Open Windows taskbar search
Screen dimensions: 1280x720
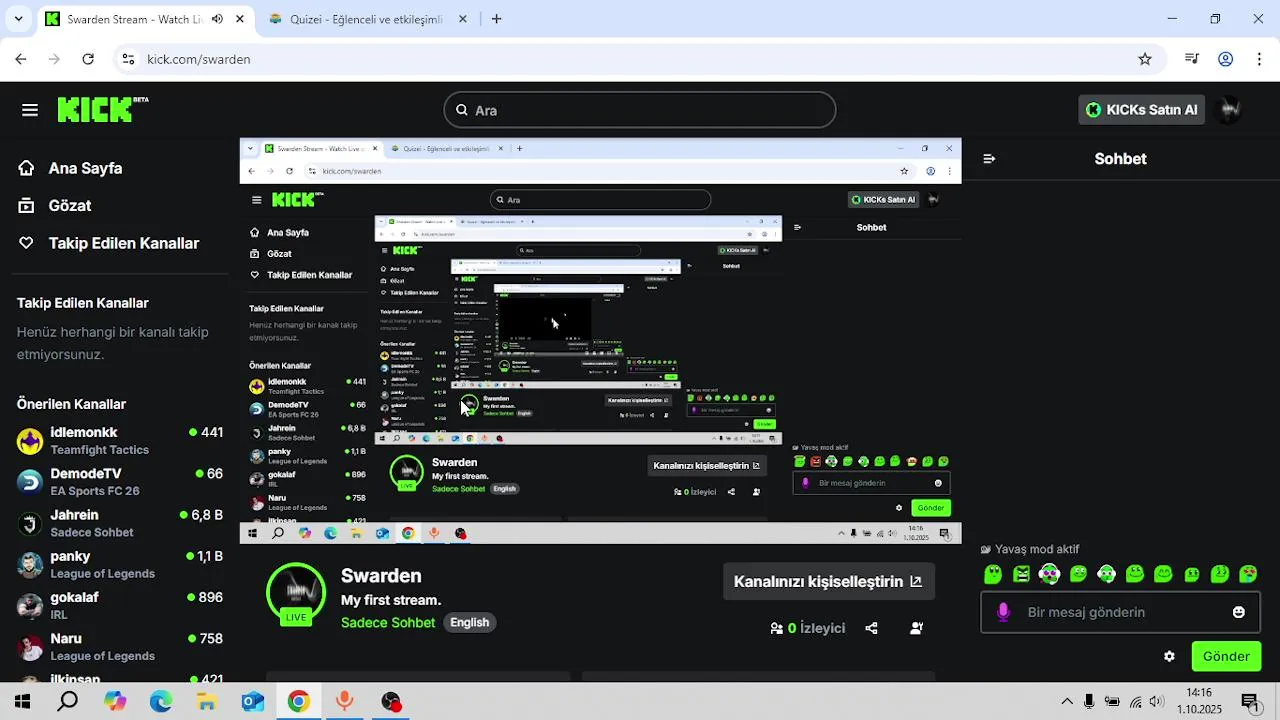[x=68, y=702]
